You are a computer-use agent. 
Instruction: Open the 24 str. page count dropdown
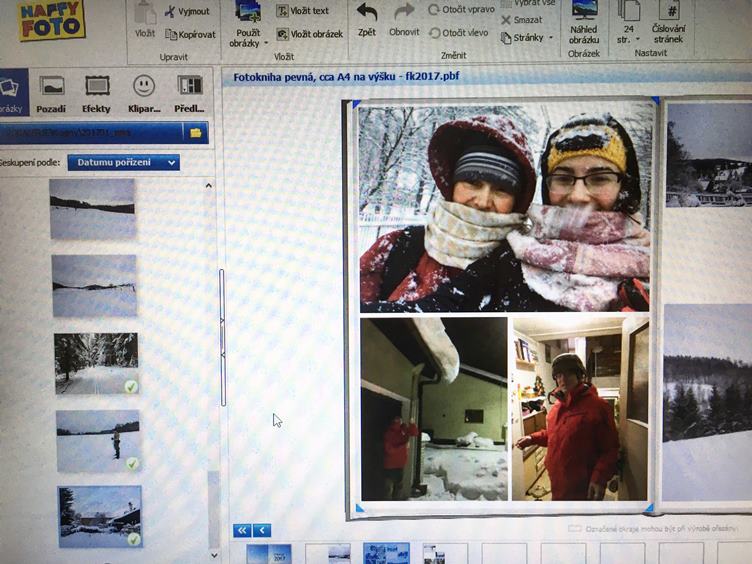629,23
